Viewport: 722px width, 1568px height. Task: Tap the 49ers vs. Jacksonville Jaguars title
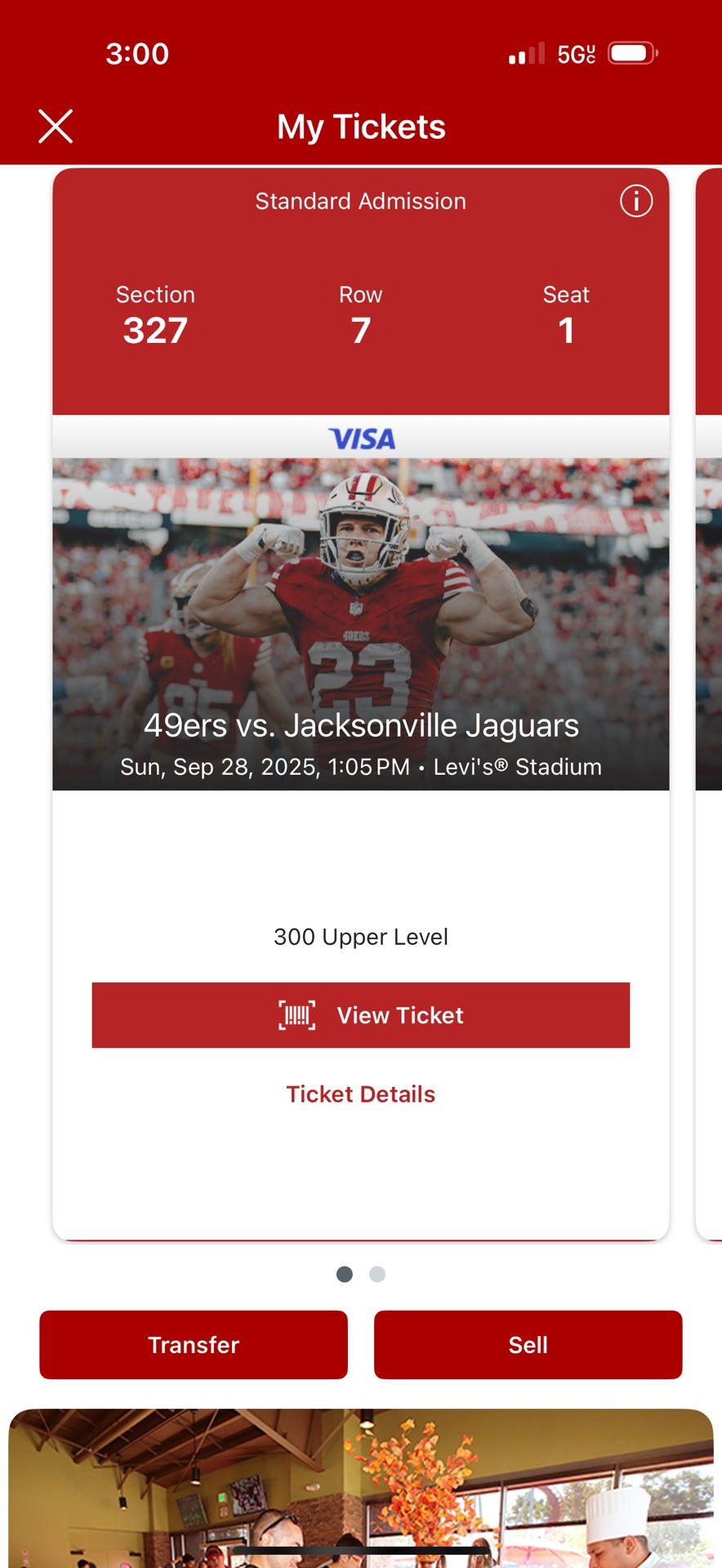tap(361, 725)
